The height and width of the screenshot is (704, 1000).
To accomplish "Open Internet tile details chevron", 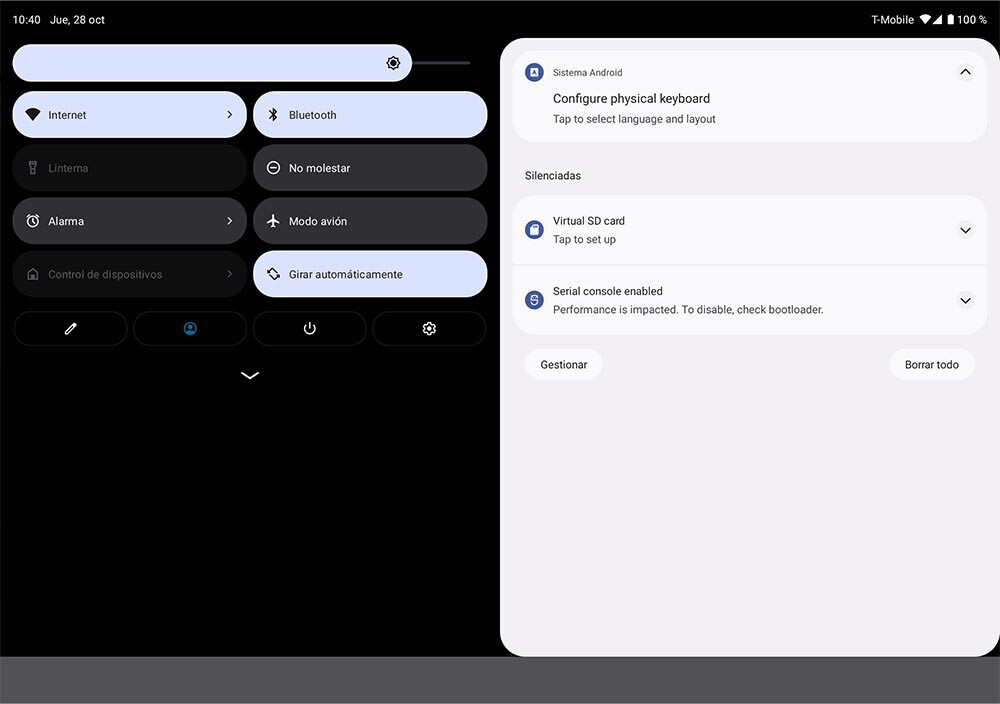I will [230, 115].
